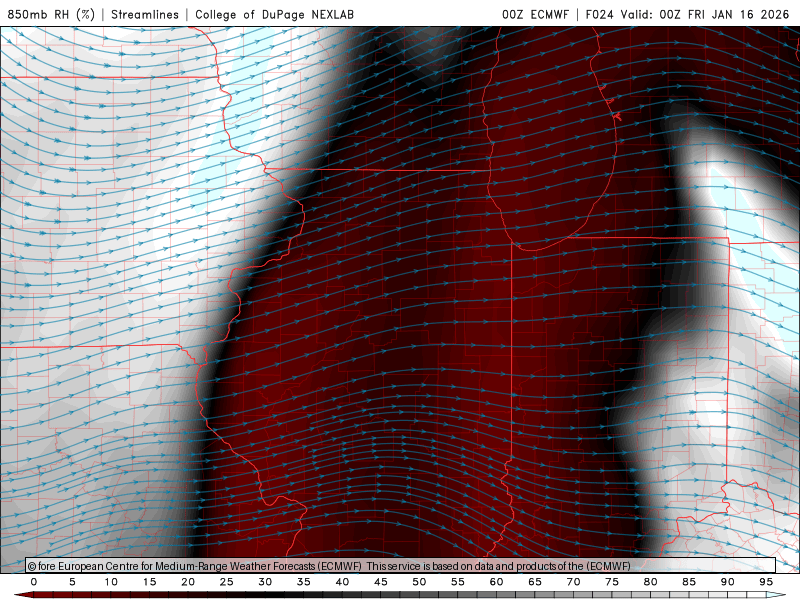Select the "15" color scale label
The height and width of the screenshot is (600, 800).
coord(149,582)
